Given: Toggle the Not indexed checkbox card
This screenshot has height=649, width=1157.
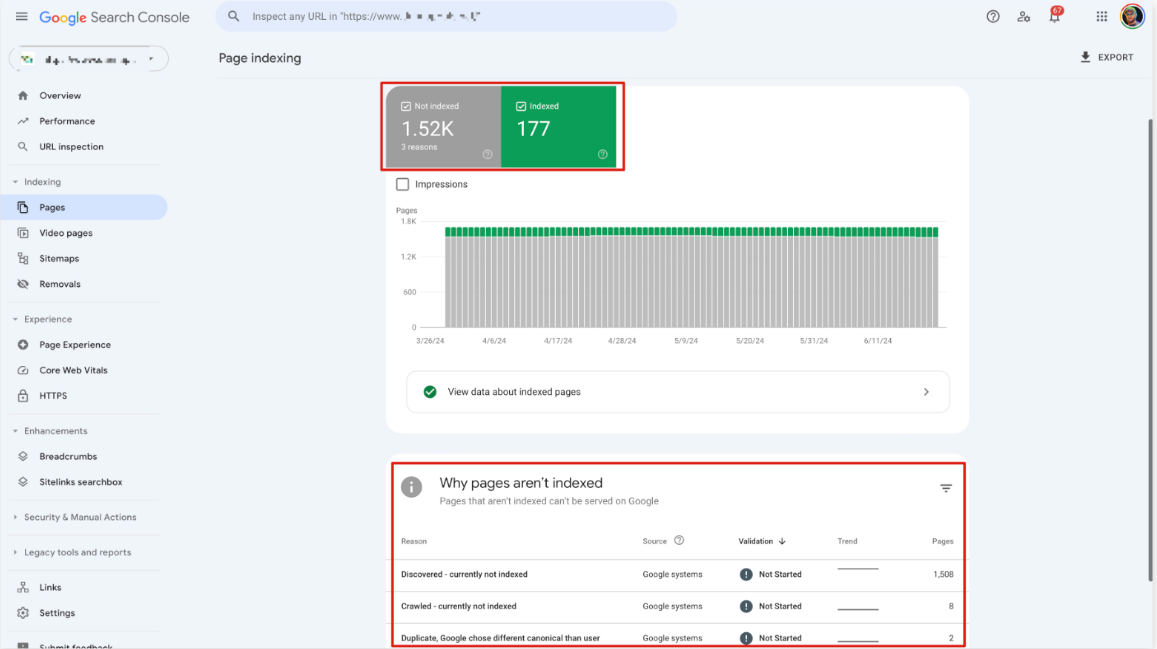Looking at the screenshot, I should (x=442, y=127).
